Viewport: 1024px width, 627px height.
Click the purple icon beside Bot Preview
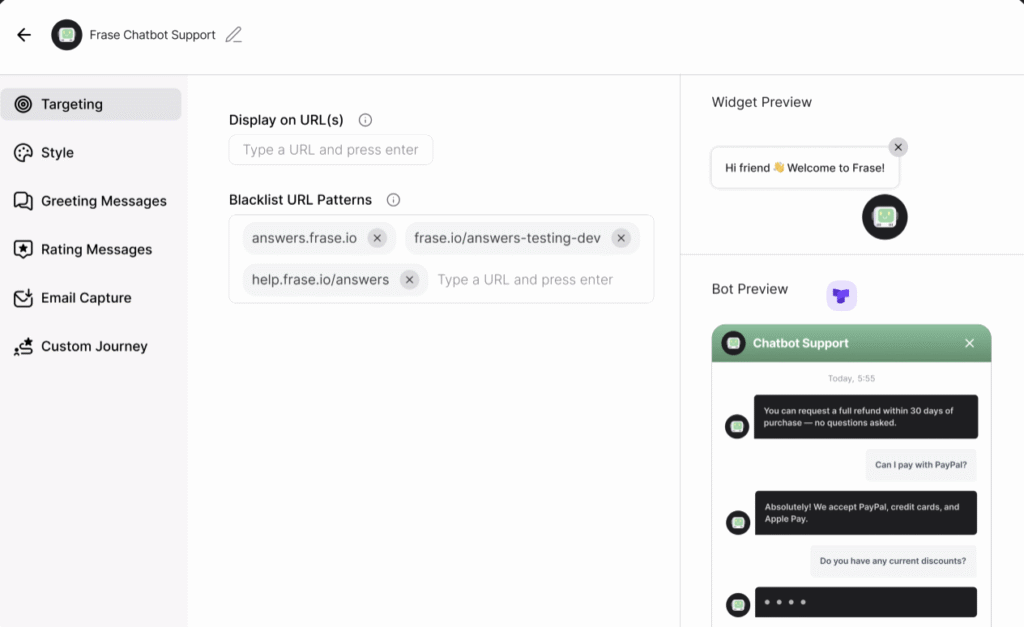pyautogui.click(x=841, y=296)
